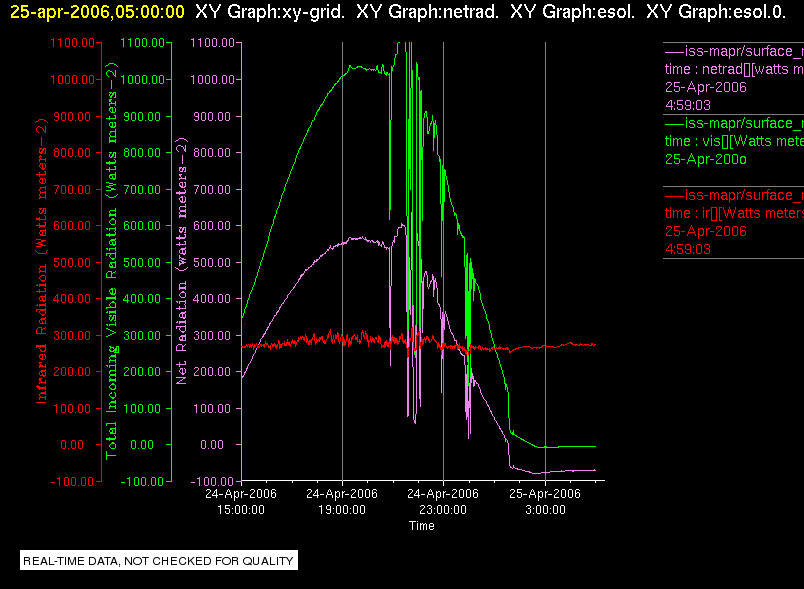This screenshot has width=804, height=589.
Task: Click the pink 0.00 axis value
Action: point(212,444)
